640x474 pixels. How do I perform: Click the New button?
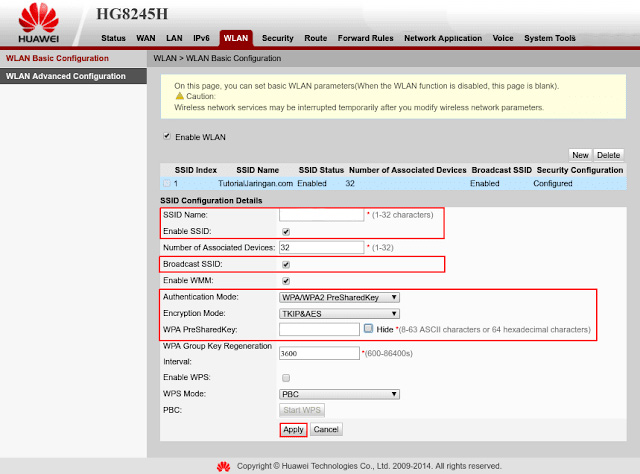(580, 155)
